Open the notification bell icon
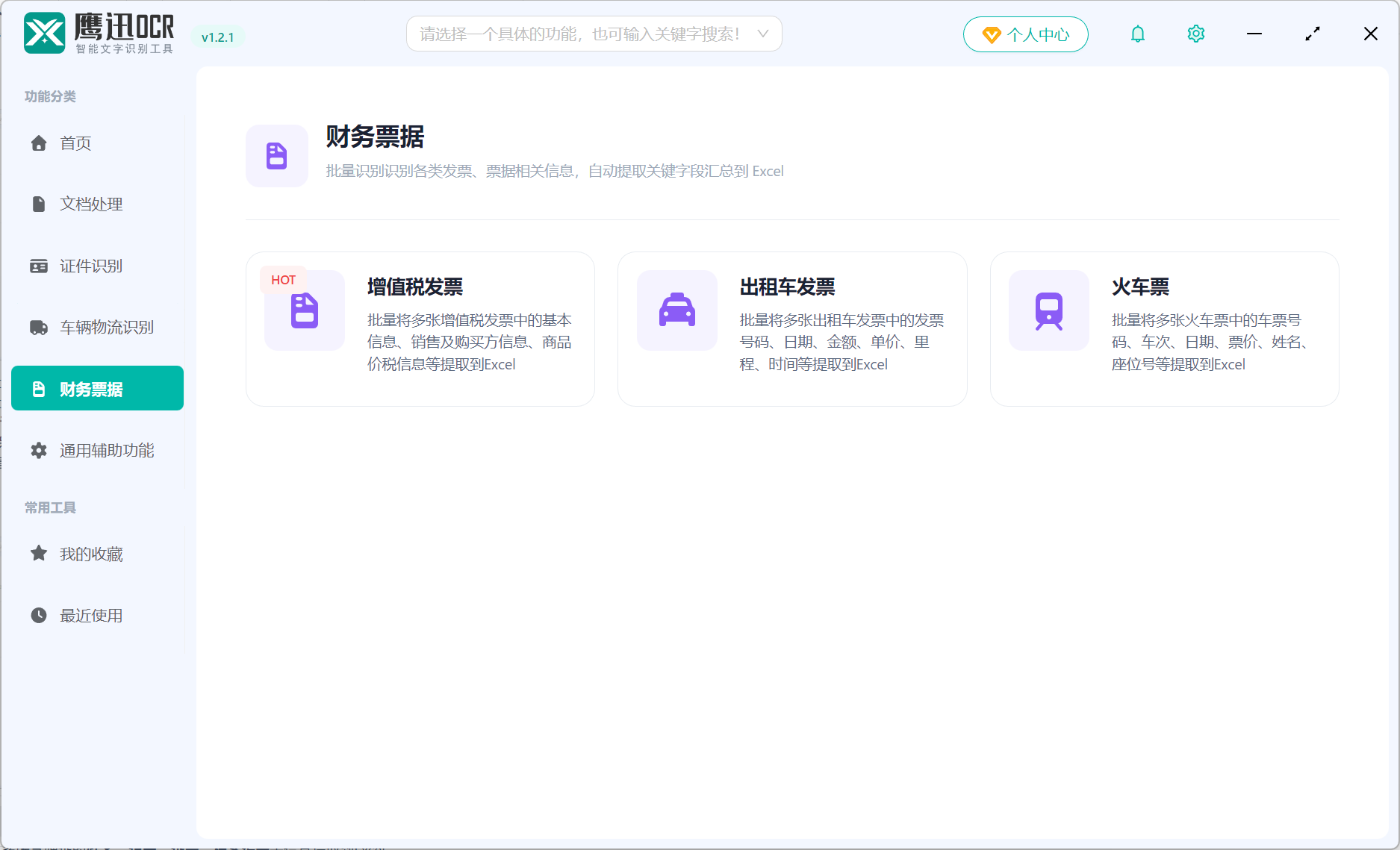Screen dimensions: 1400x850 (x=1138, y=34)
